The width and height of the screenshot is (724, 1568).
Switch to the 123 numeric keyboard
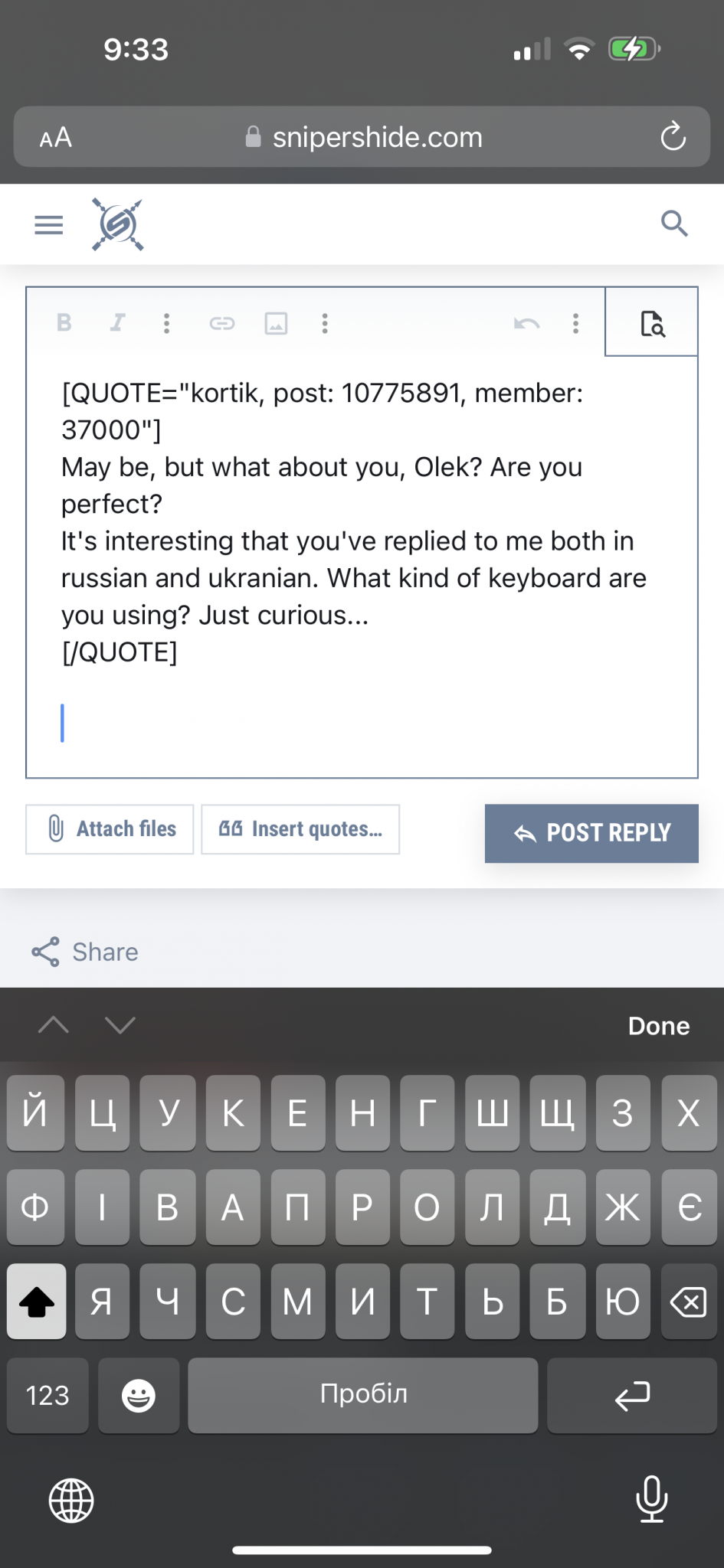(x=48, y=1395)
